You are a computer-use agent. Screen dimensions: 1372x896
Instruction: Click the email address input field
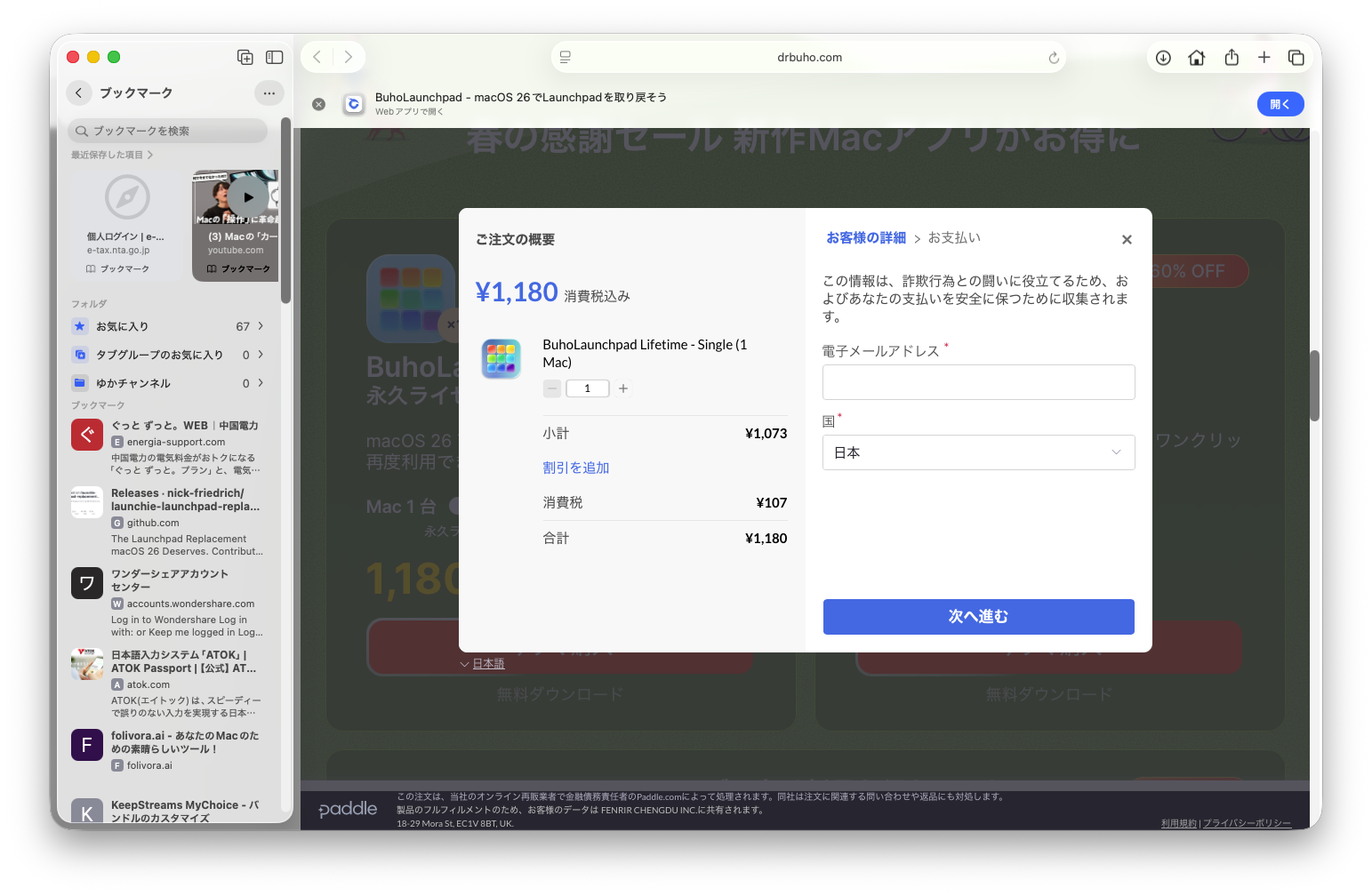click(978, 382)
